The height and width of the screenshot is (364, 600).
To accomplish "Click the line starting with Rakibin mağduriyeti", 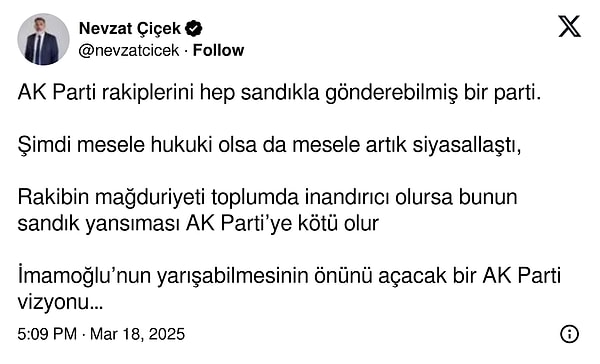I will coord(267,197).
